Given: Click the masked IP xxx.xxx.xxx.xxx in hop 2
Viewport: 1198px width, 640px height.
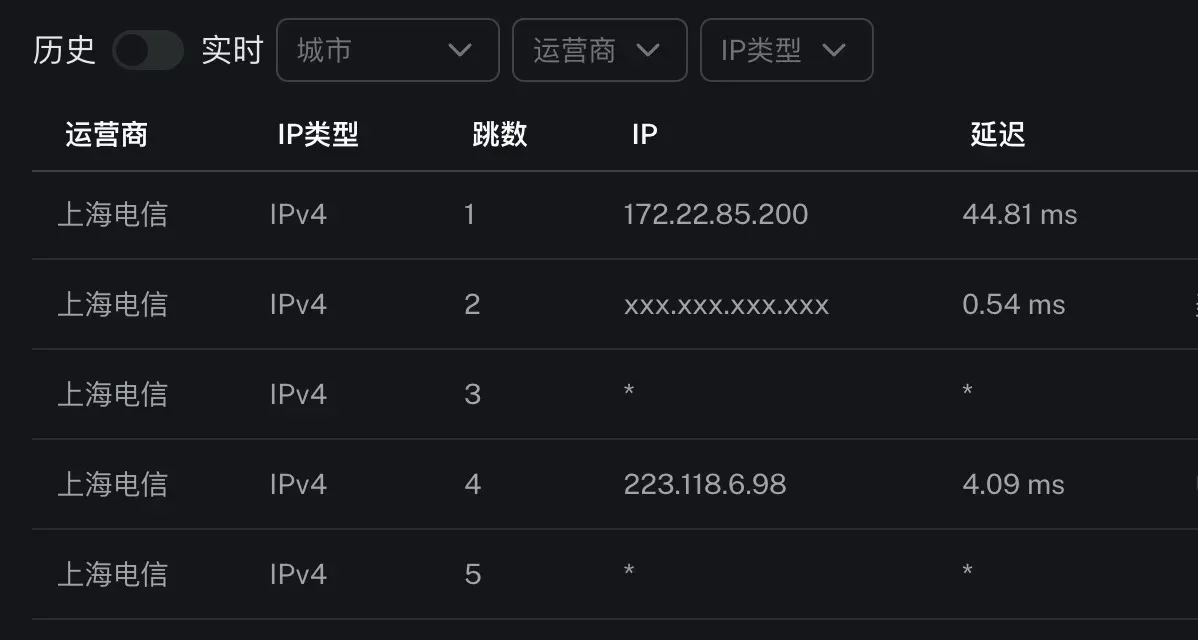Looking at the screenshot, I should click(x=729, y=305).
